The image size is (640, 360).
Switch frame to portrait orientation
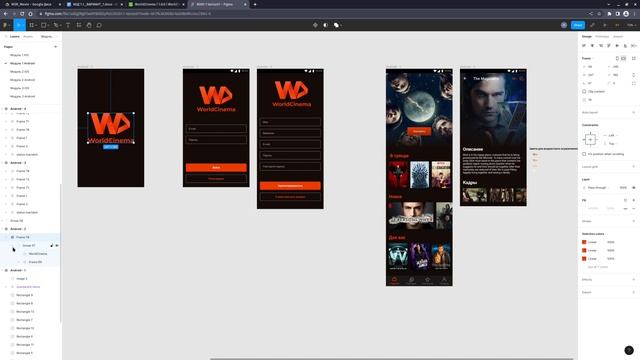pos(617,58)
